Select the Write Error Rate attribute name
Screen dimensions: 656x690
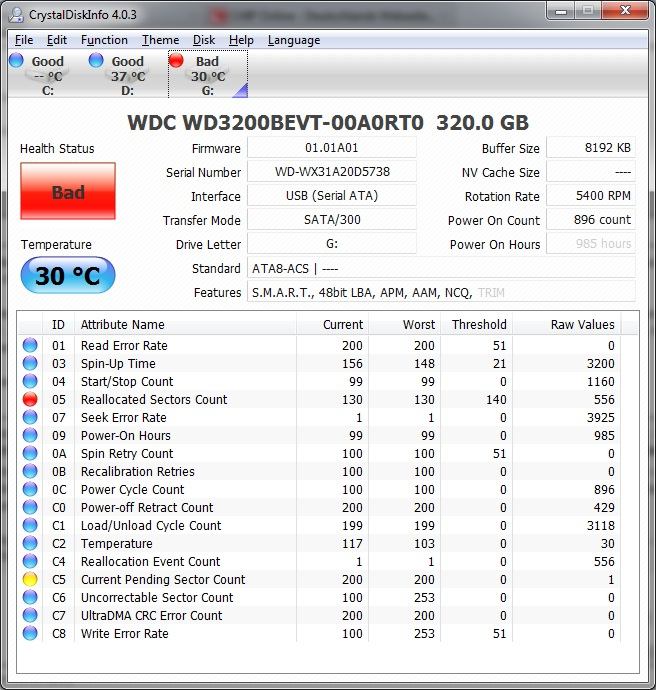click(125, 633)
